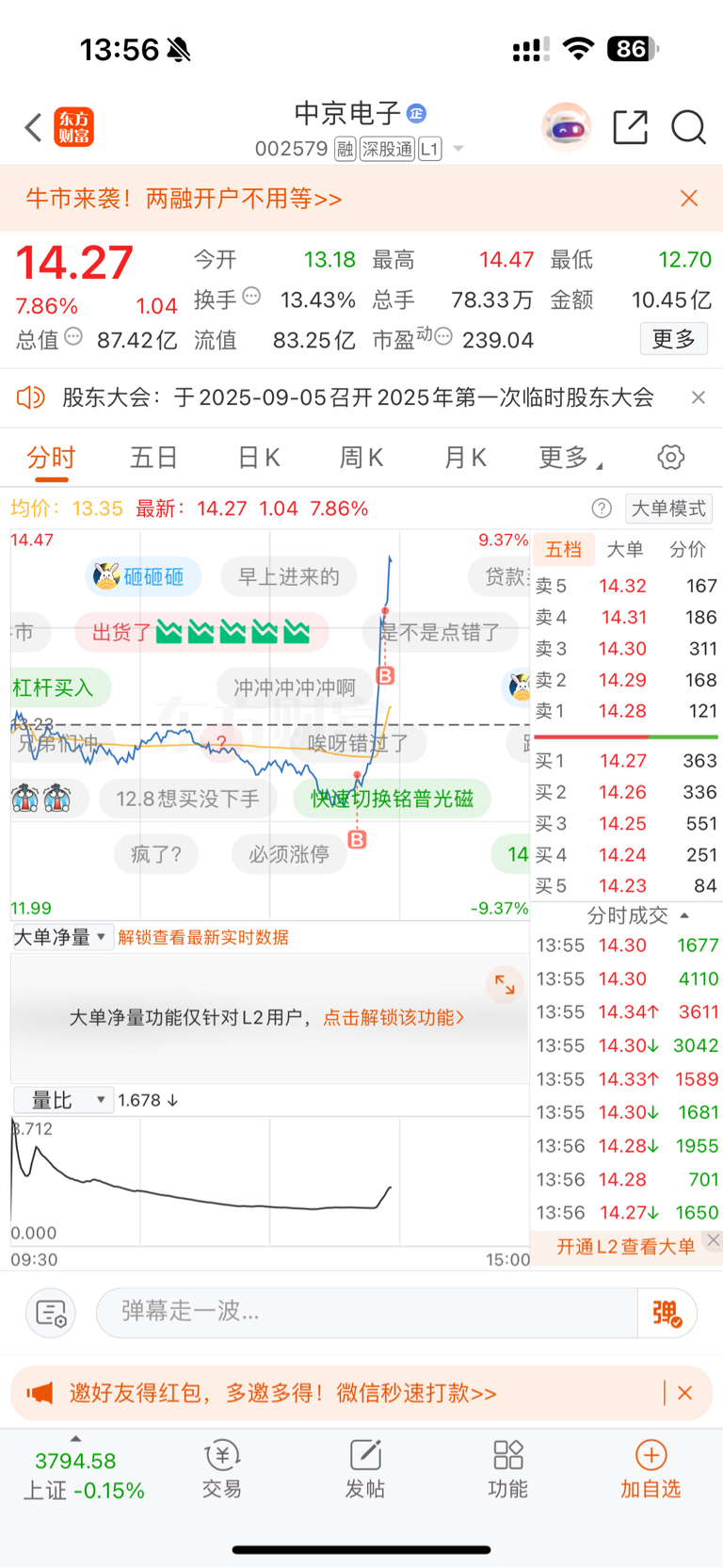The height and width of the screenshot is (1568, 723).
Task: Tap the 砸砸砸 danmaku comment
Action: (x=143, y=576)
